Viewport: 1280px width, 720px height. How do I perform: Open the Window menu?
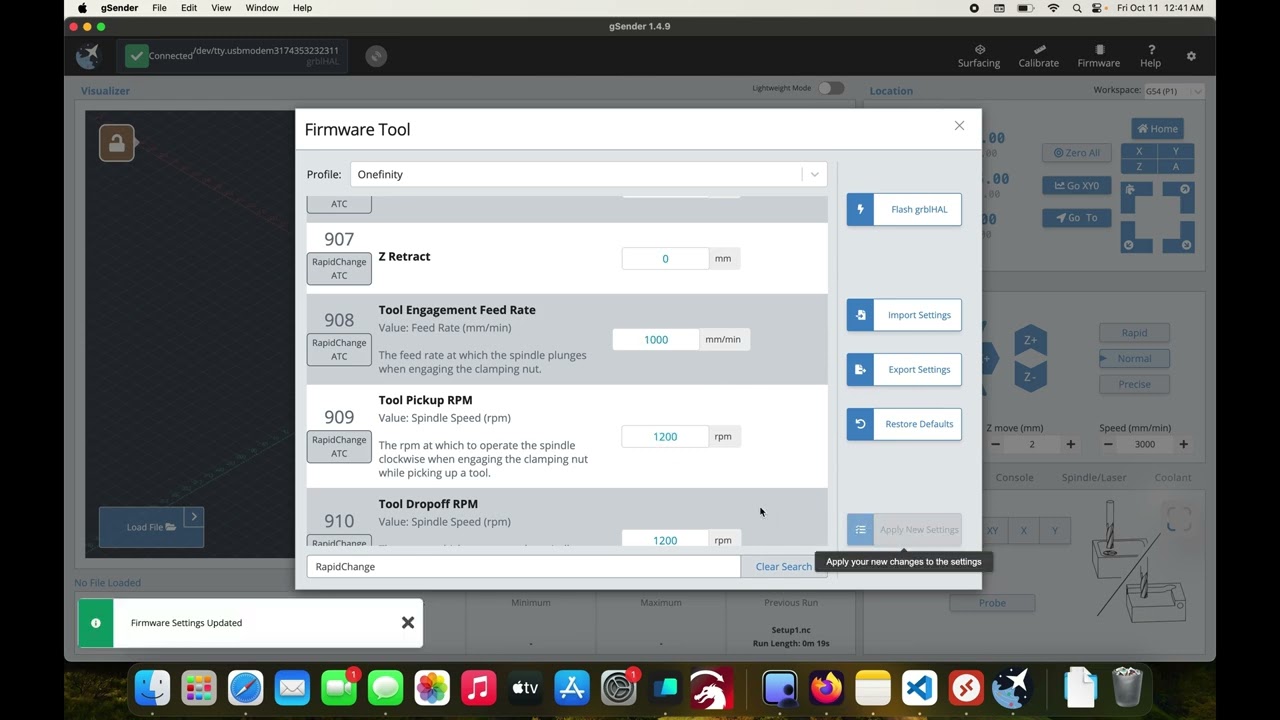click(262, 8)
